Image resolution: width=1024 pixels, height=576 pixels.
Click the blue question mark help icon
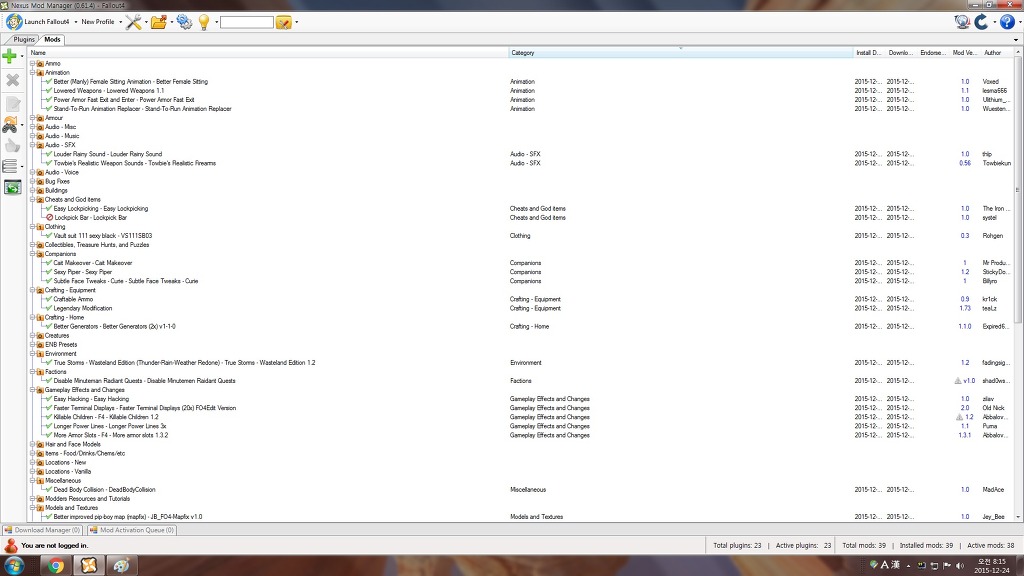pyautogui.click(x=1006, y=21)
